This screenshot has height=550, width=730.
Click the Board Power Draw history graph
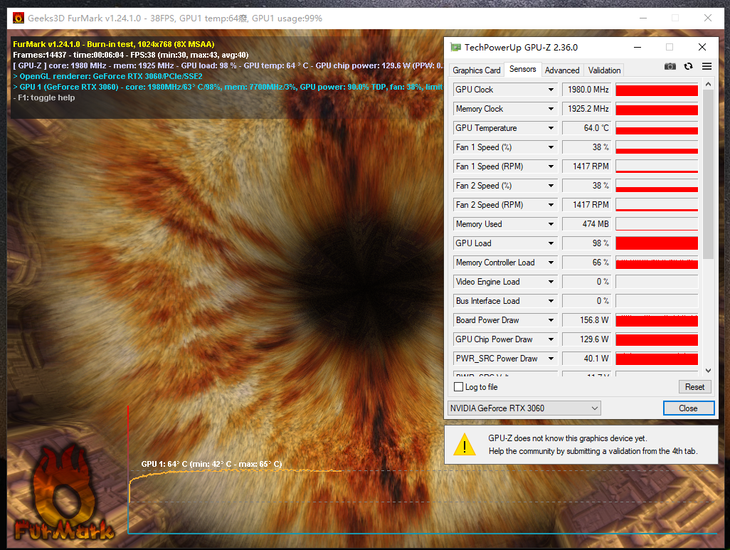(x=656, y=320)
